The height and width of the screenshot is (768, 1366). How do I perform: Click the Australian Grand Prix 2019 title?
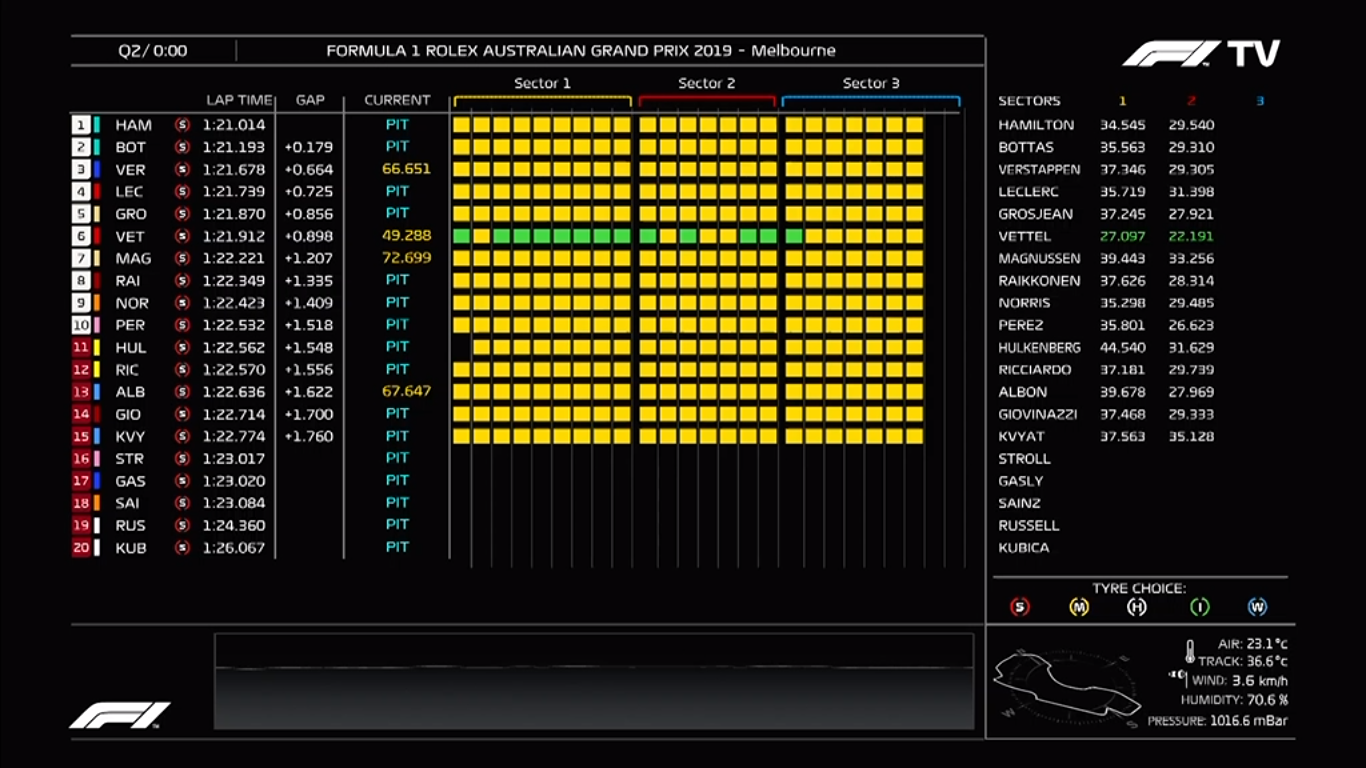point(581,50)
